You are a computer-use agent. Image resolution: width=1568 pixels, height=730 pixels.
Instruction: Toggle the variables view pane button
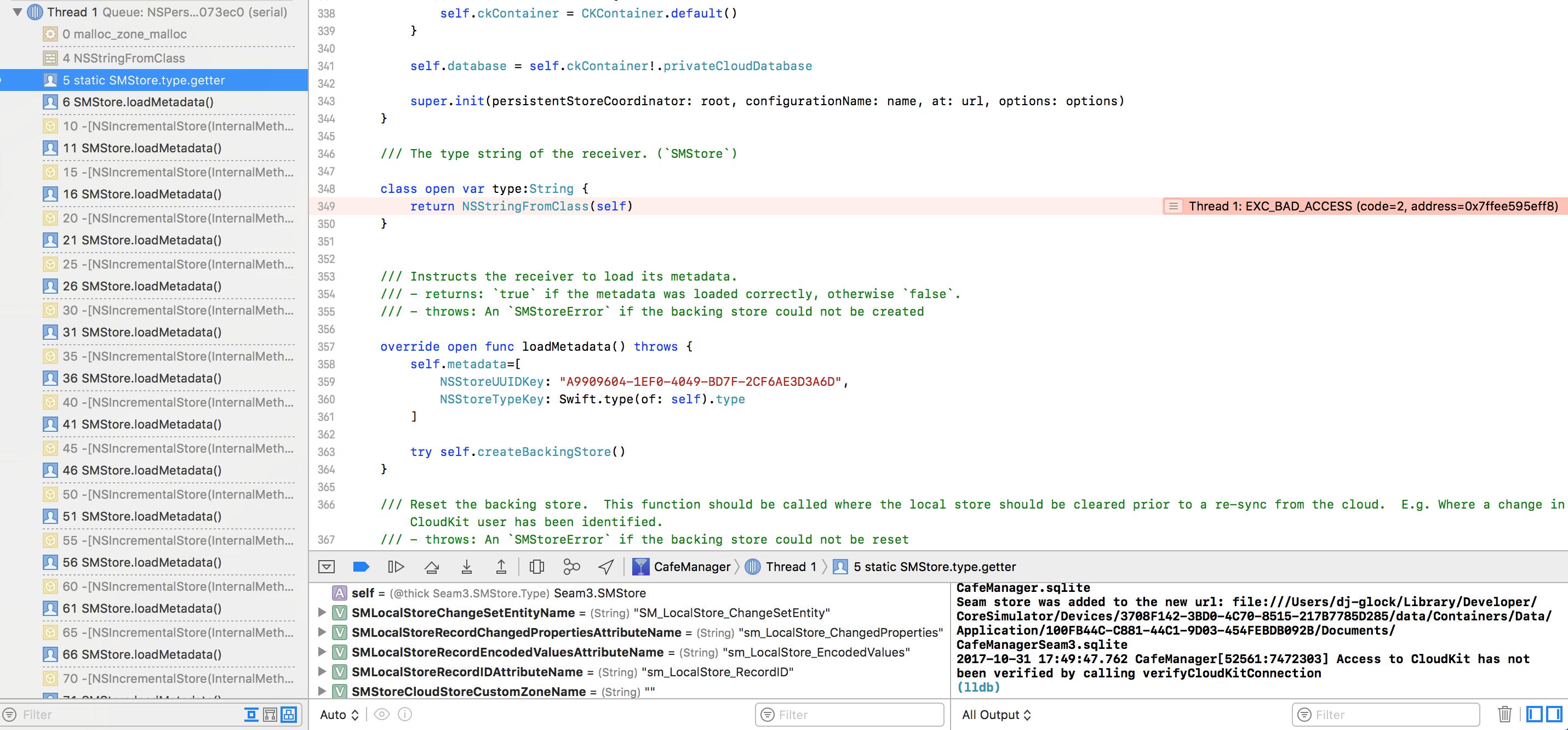(x=1534, y=714)
